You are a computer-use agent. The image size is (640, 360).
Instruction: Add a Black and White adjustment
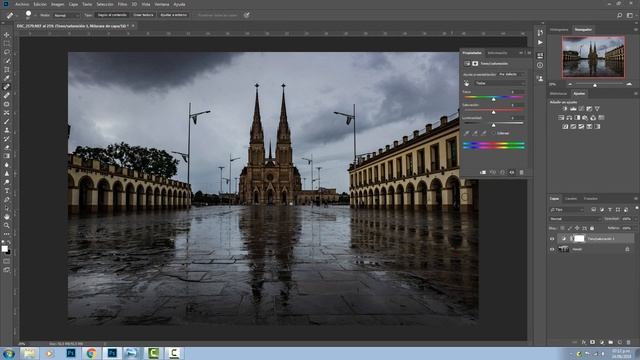click(x=577, y=118)
